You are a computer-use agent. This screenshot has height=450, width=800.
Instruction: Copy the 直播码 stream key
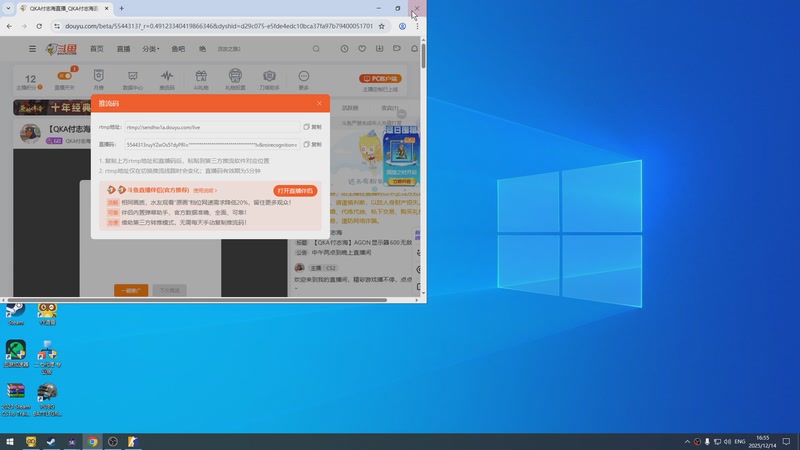(x=313, y=144)
